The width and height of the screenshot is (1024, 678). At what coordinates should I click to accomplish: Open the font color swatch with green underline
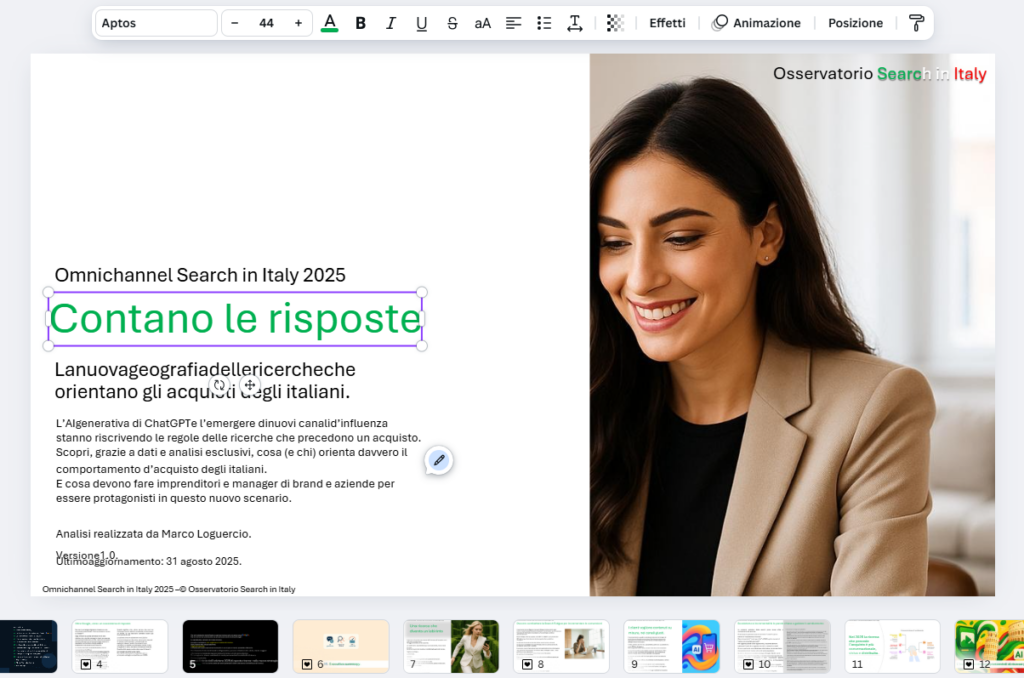(329, 23)
